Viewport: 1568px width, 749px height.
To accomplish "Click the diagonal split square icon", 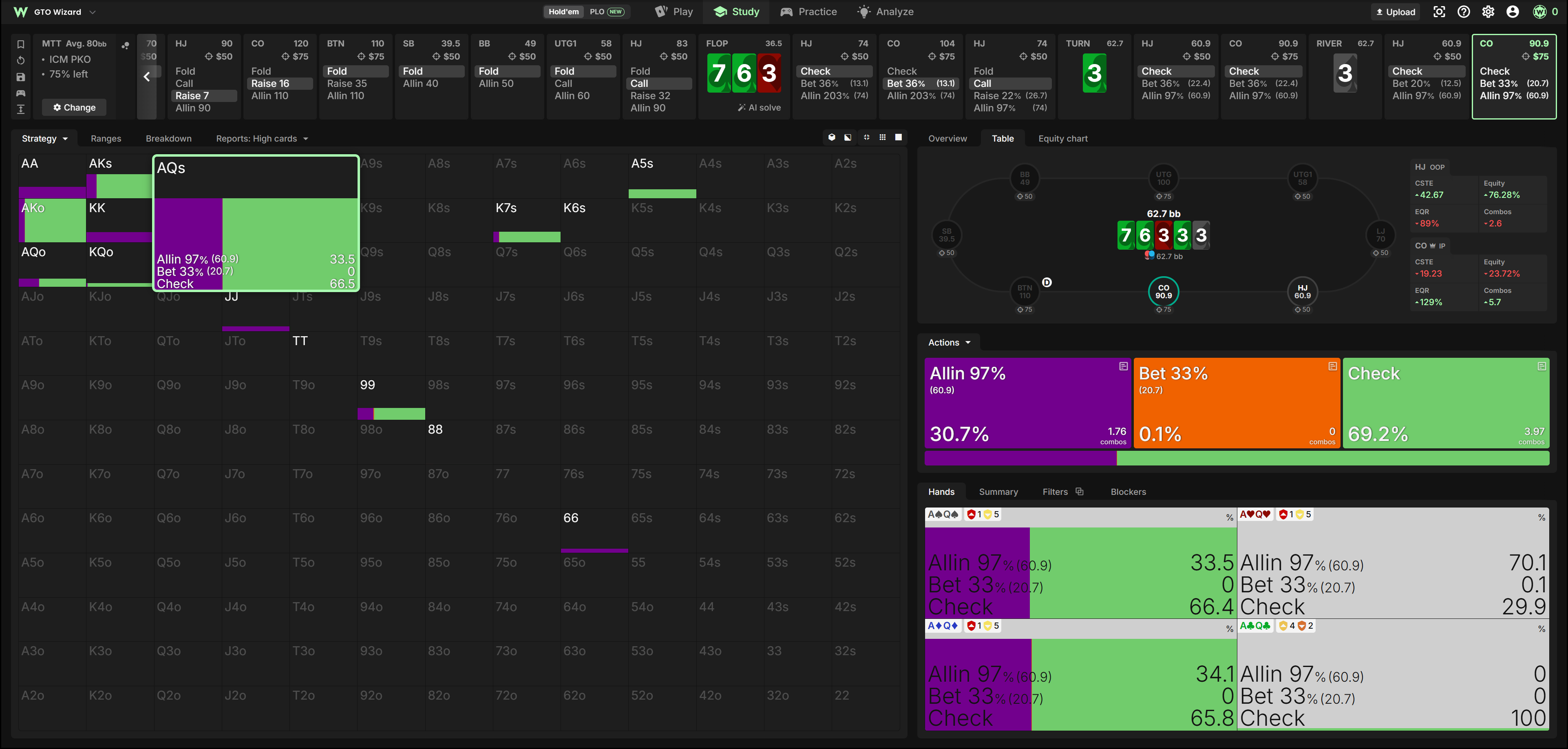I will (x=848, y=137).
